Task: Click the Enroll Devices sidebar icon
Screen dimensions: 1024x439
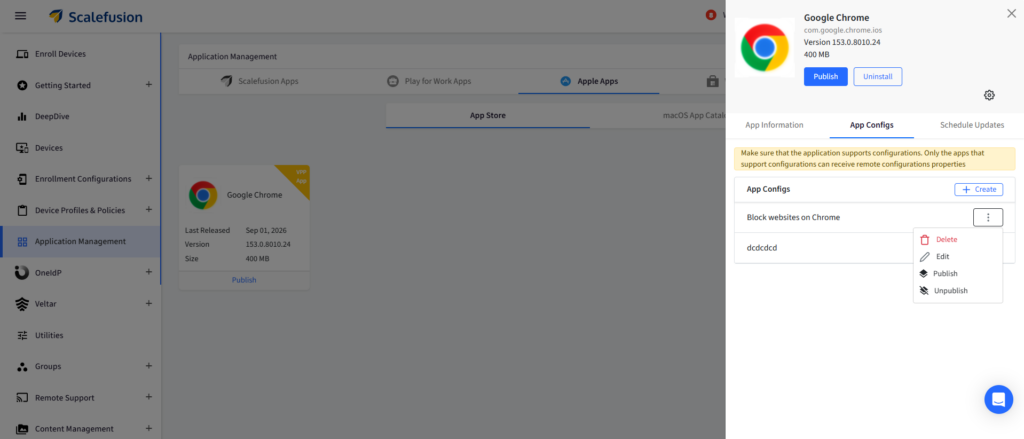Action: [x=22, y=54]
